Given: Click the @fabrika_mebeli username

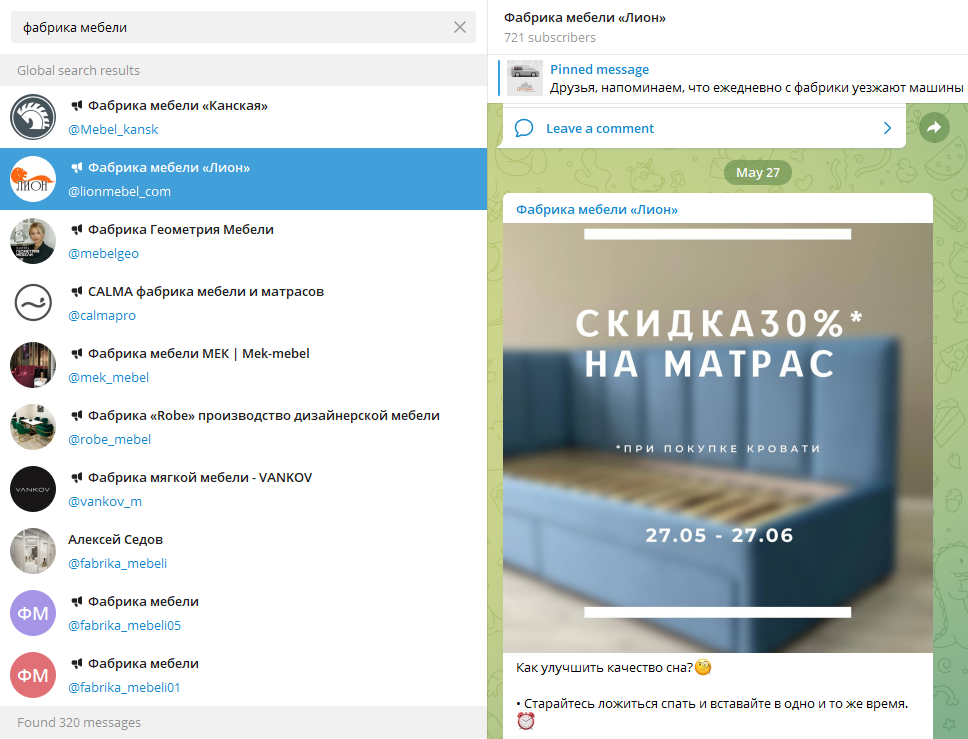Looking at the screenshot, I should [117, 564].
